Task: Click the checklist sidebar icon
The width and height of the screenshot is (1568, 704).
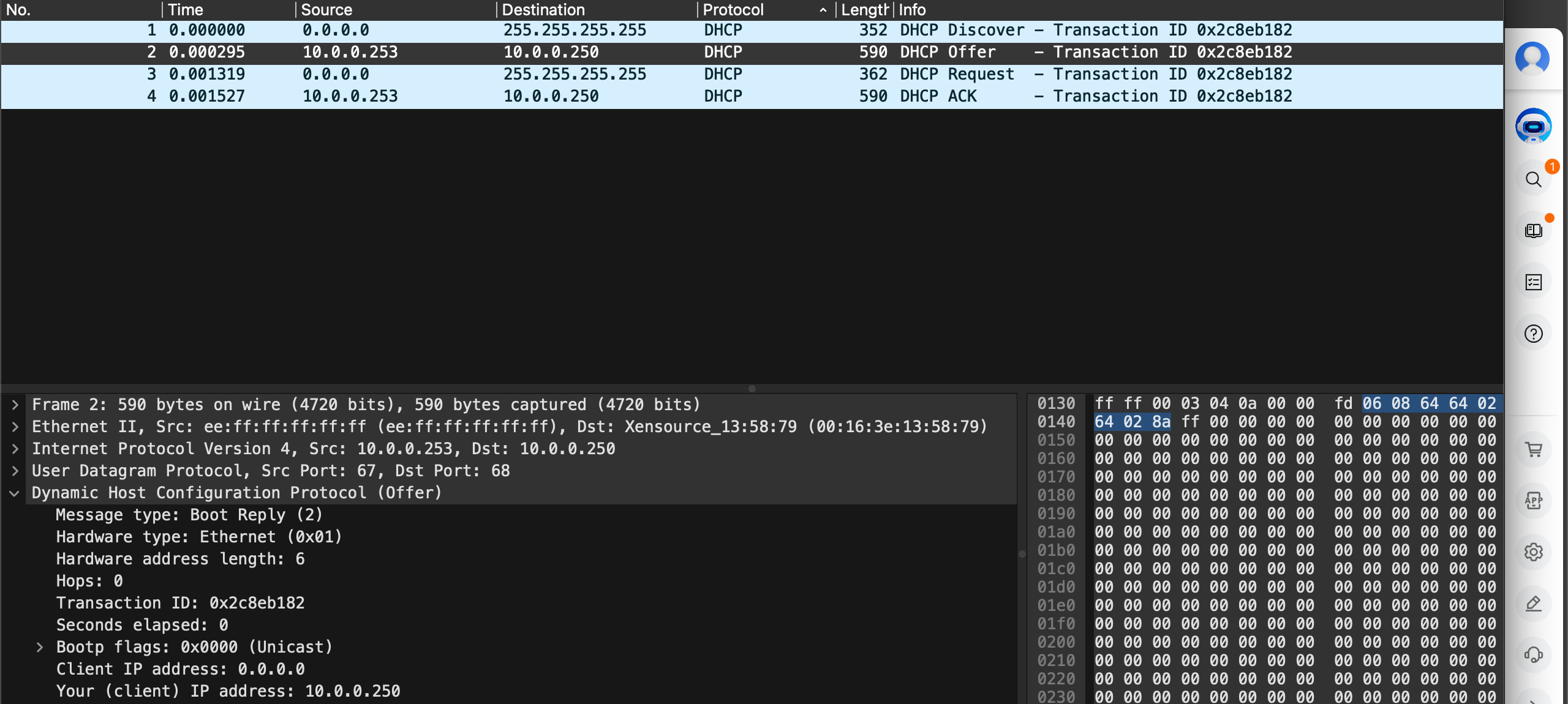Action: (1533, 282)
